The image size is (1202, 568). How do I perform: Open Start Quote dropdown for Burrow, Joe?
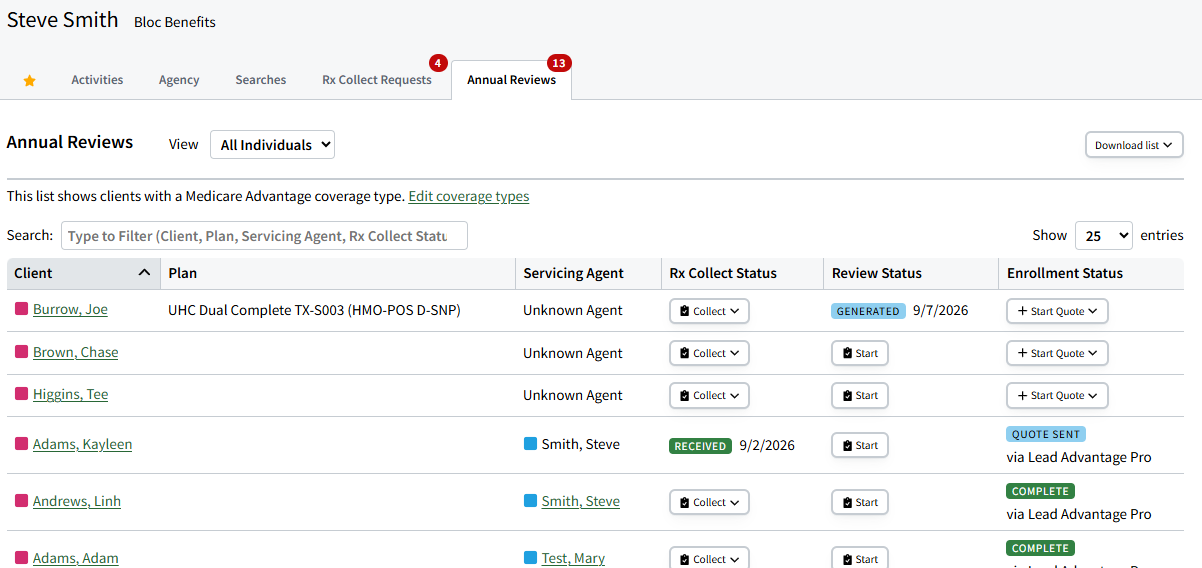1057,311
